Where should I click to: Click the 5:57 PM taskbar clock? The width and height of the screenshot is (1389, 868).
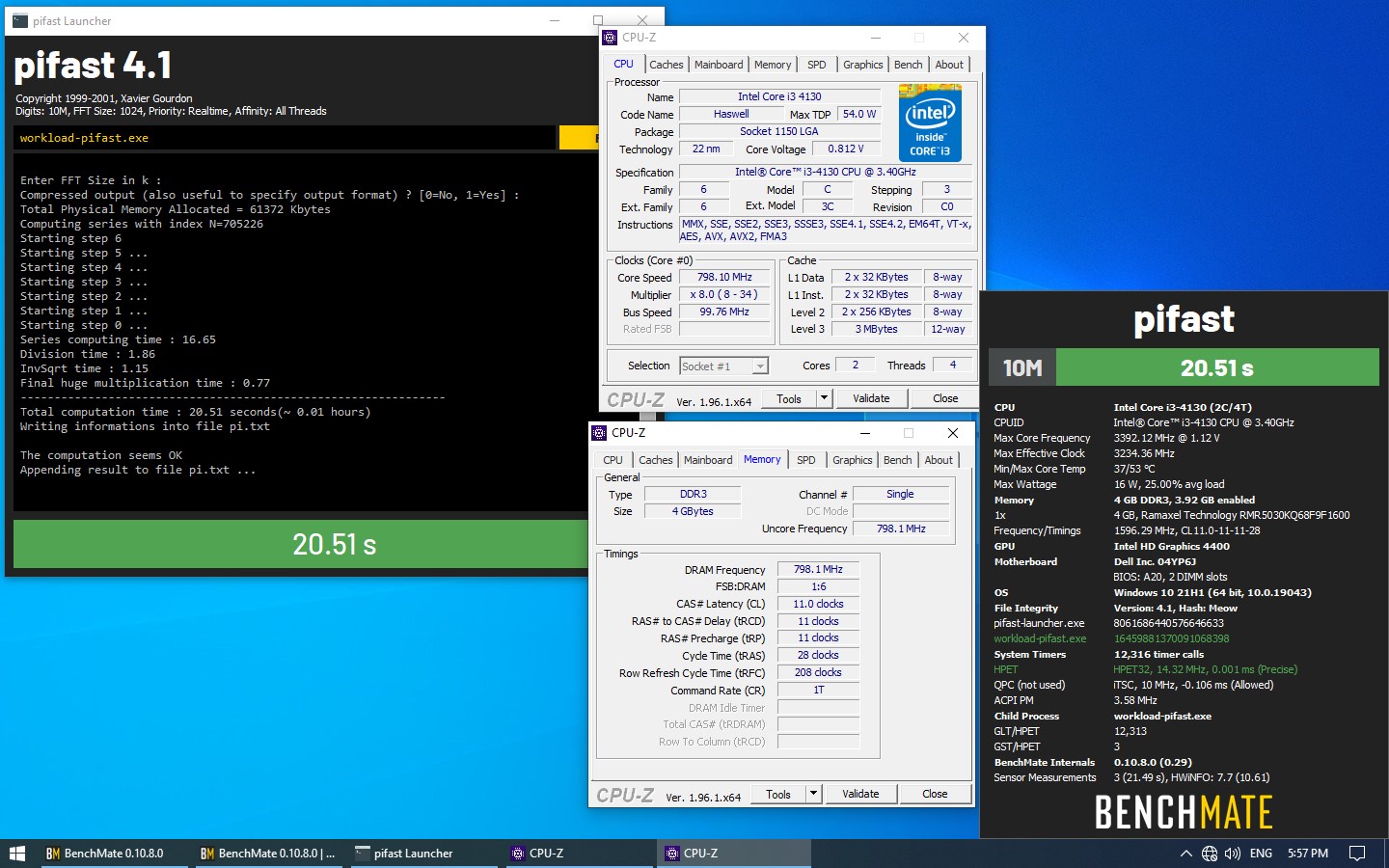tap(1308, 854)
